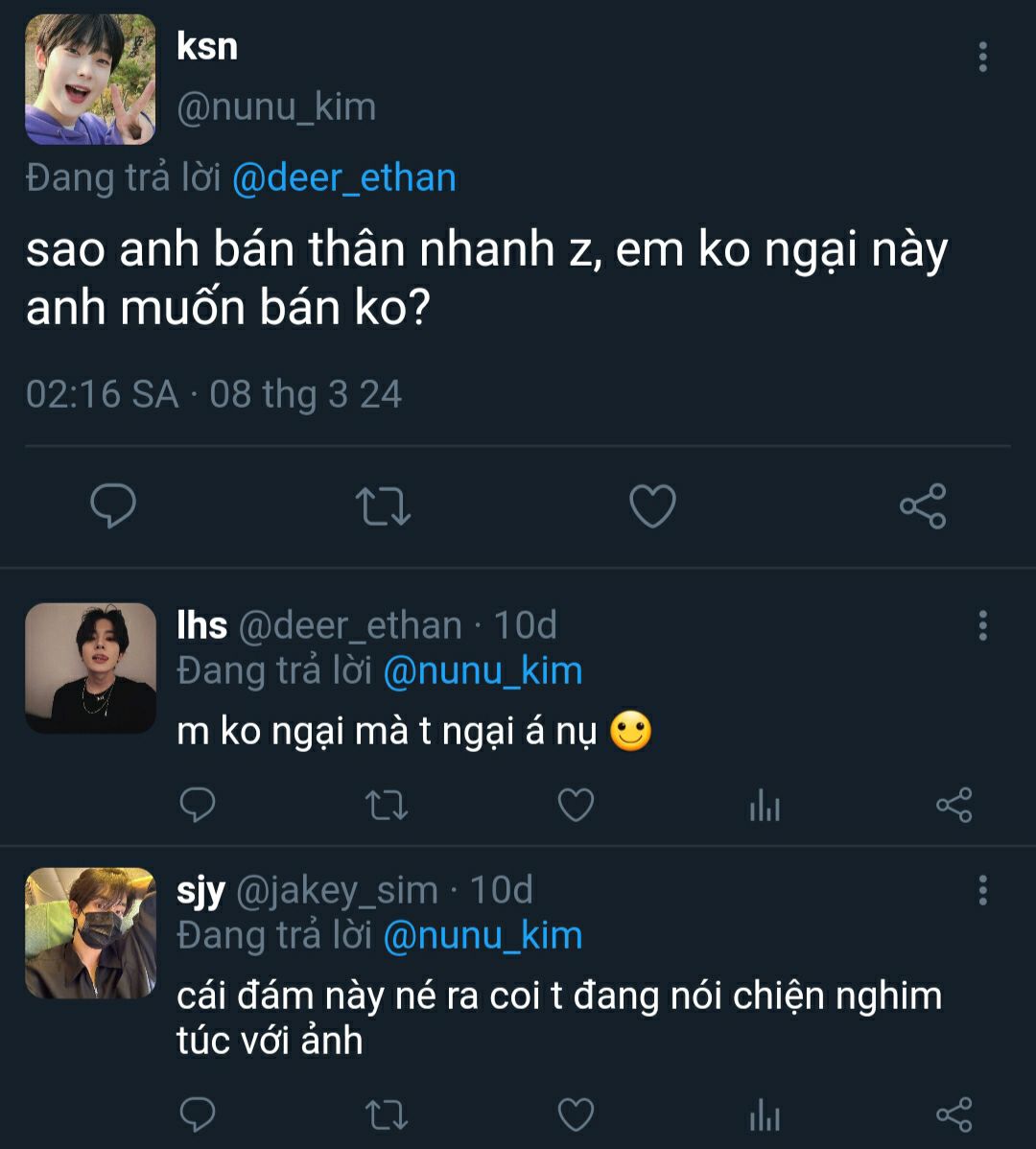
Task: Like the reply from sjy
Action: (576, 1114)
